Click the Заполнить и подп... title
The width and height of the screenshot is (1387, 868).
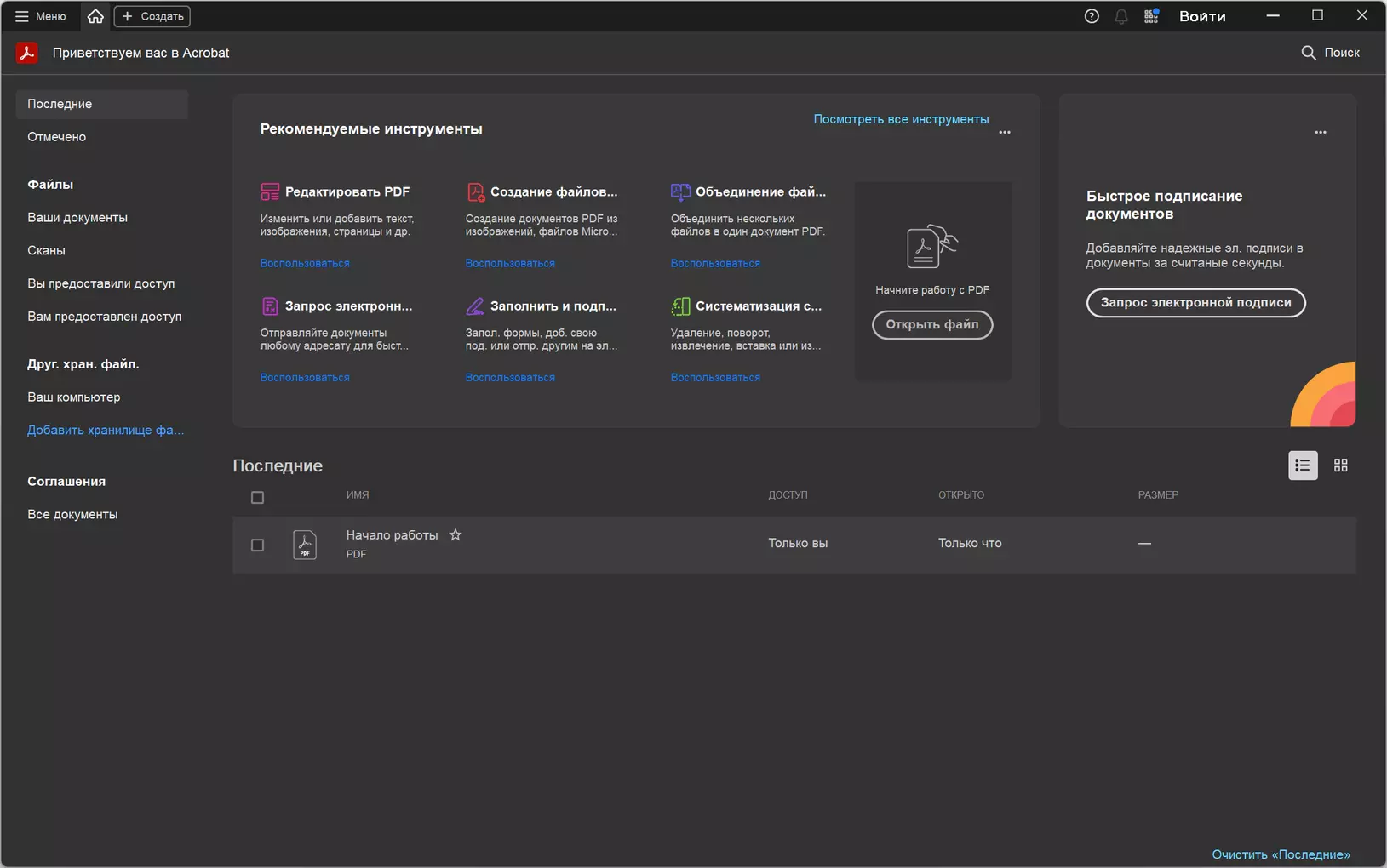(553, 306)
